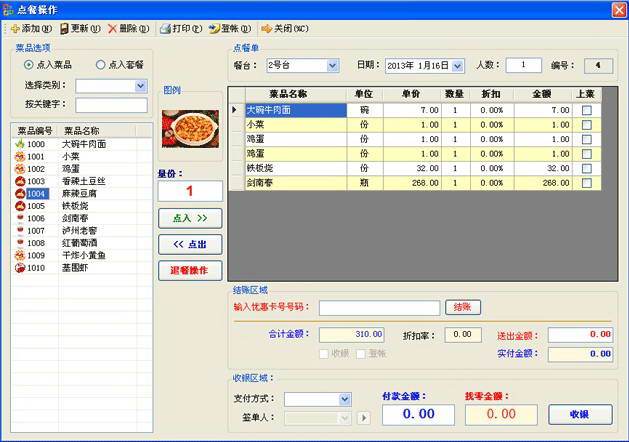Image resolution: width=629 pixels, height=442 pixels.
Task: Click the arrow button next to 签单人
Action: point(364,418)
